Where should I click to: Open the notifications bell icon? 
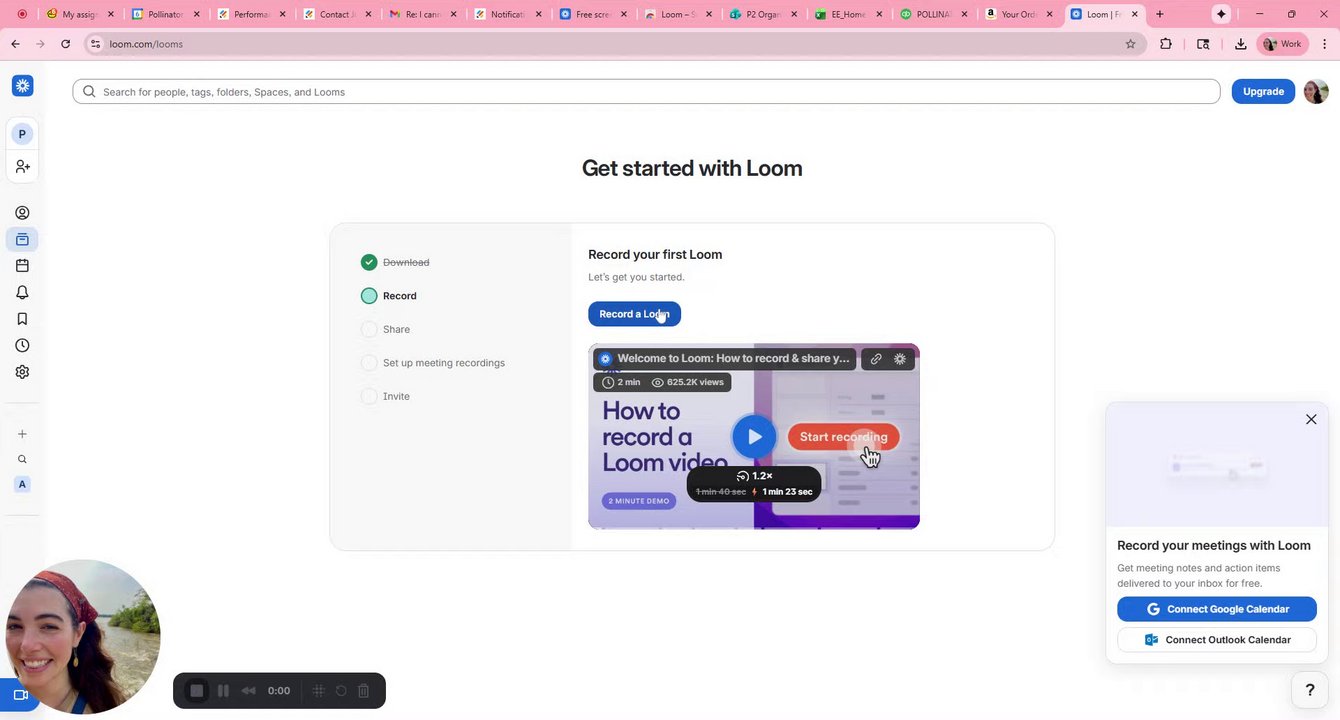(22, 292)
